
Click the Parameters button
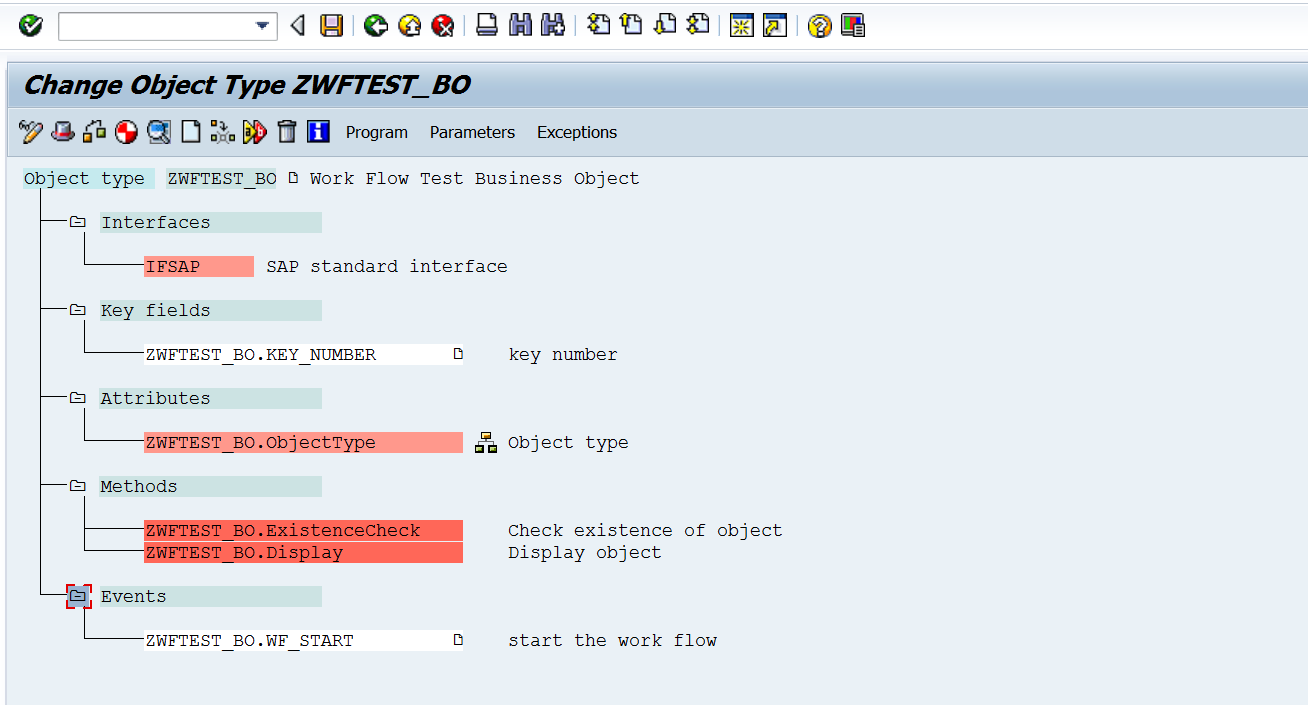point(472,132)
